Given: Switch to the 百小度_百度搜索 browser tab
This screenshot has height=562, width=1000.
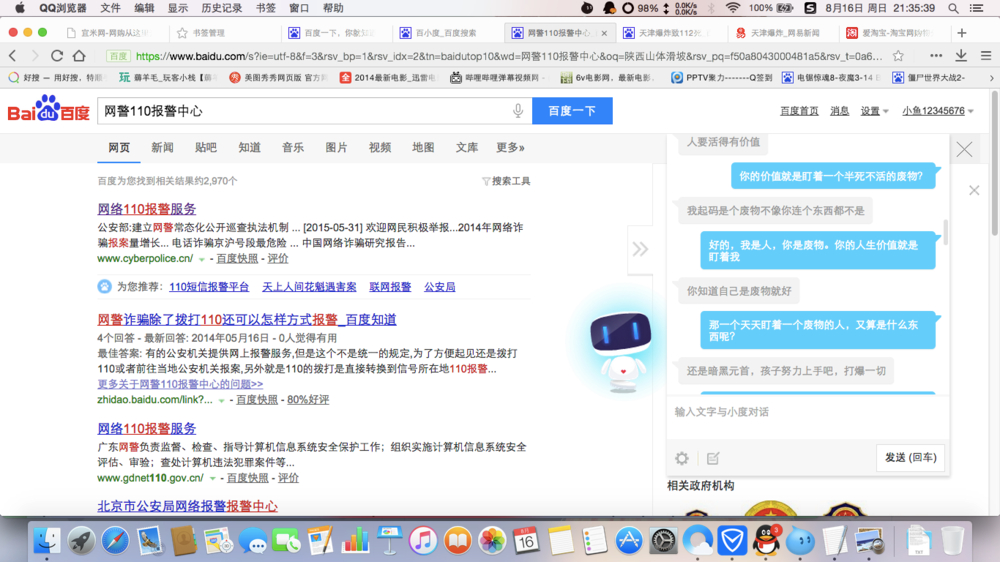Looking at the screenshot, I should pyautogui.click(x=446, y=33).
